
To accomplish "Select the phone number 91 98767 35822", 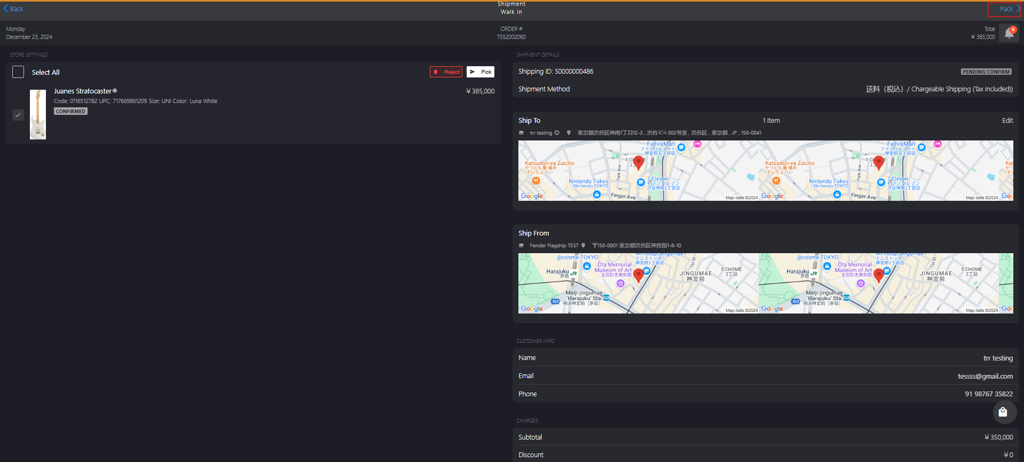I will coord(989,394).
